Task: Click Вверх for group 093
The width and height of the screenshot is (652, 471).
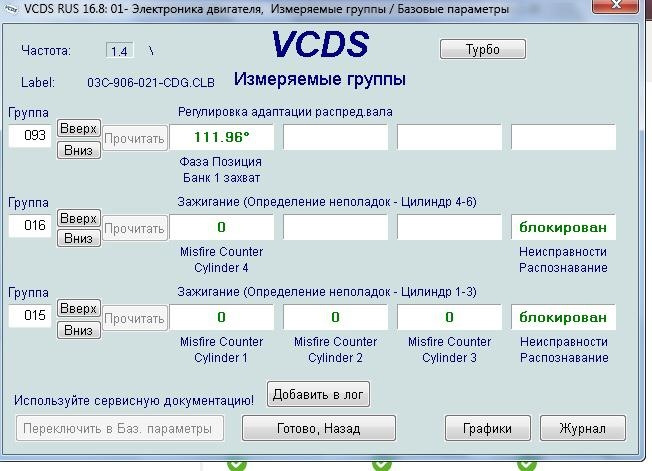Action: point(79,128)
